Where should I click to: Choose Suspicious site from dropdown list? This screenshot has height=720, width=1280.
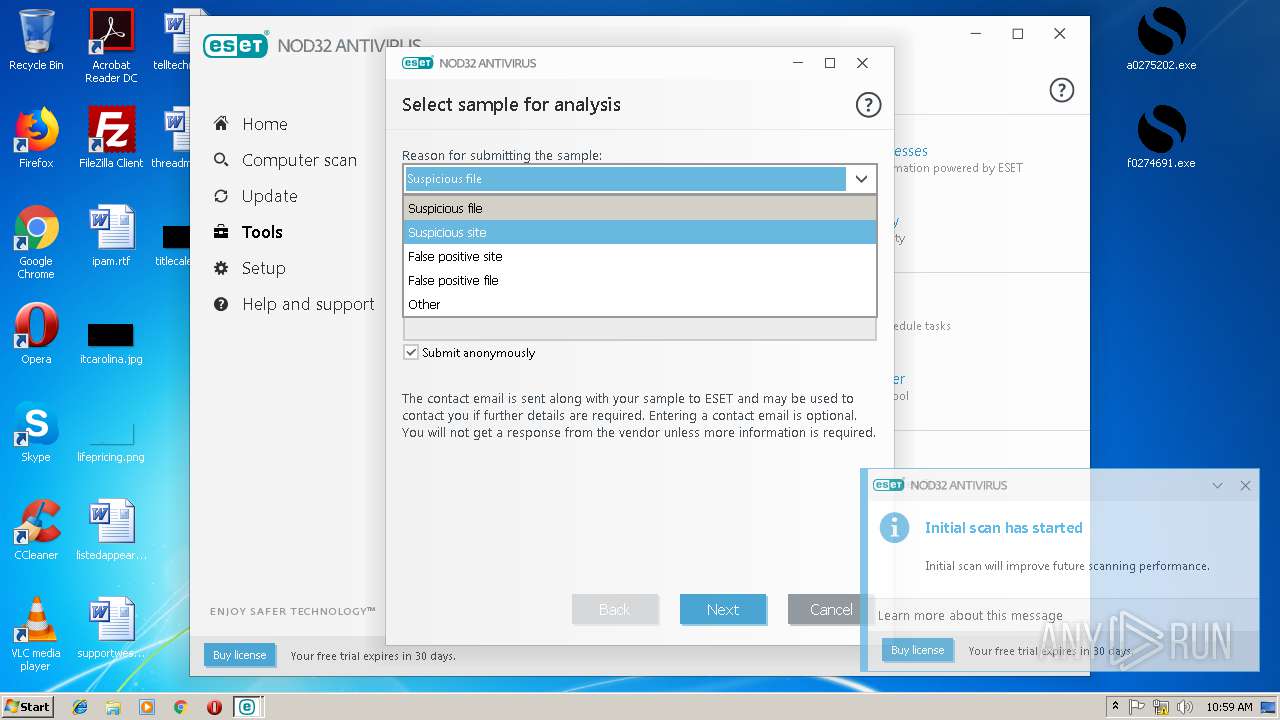coord(640,232)
